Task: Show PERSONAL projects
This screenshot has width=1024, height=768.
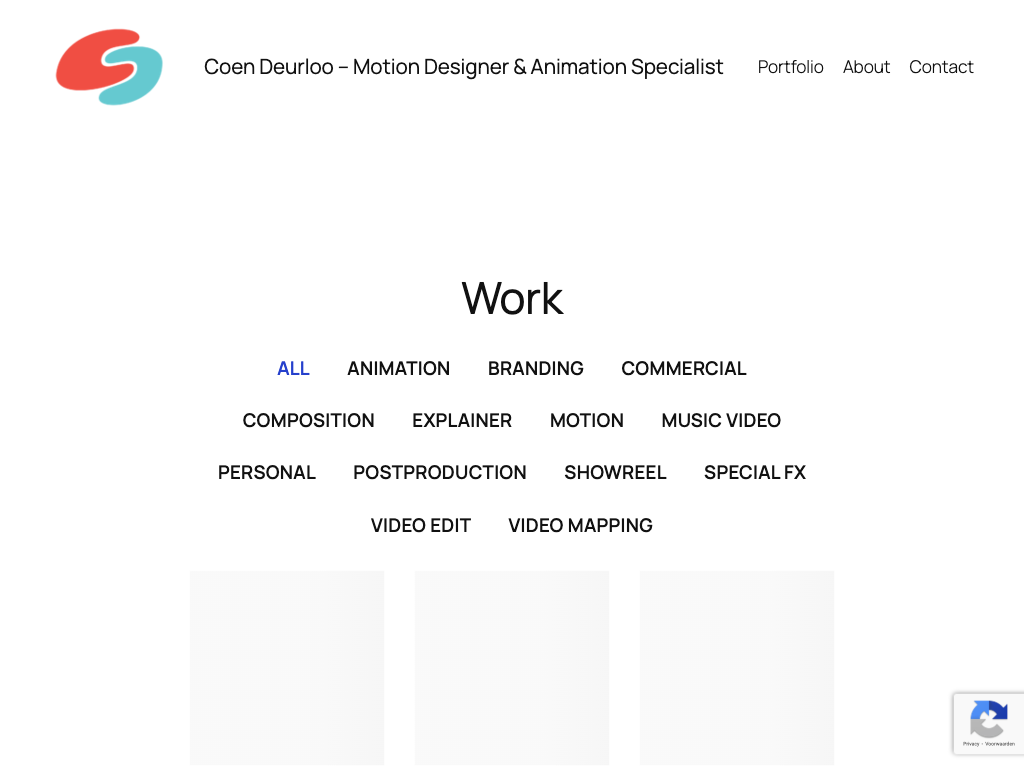Action: pyautogui.click(x=266, y=472)
